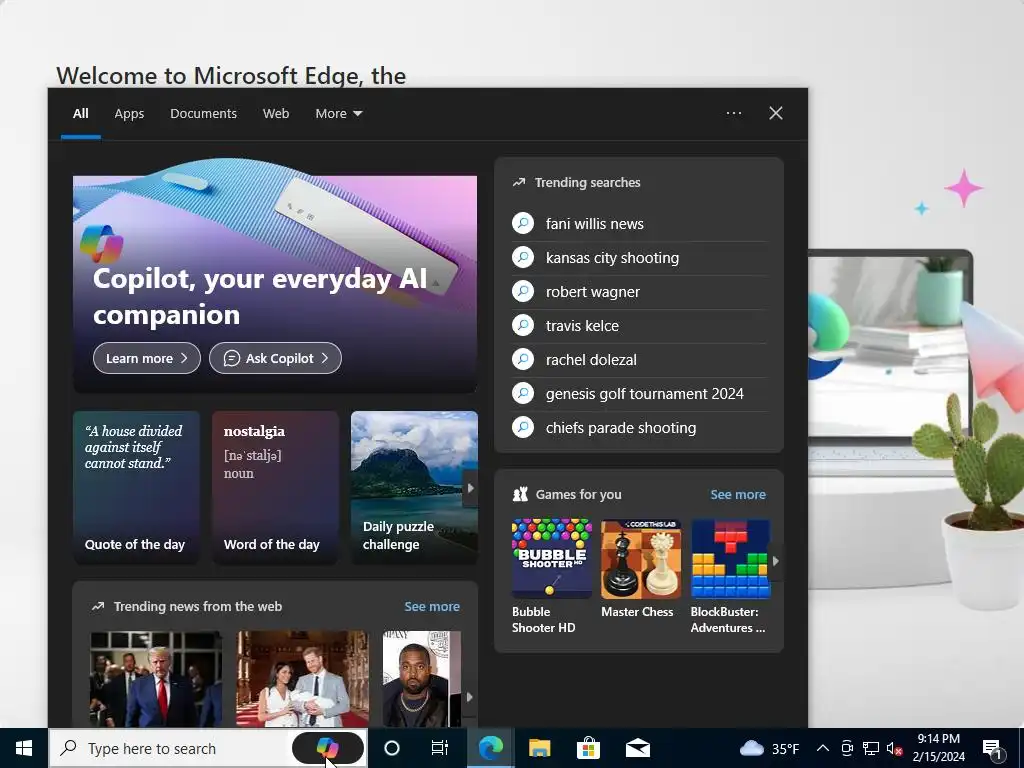Search for rachel dolezal
The height and width of the screenshot is (768, 1024).
pos(591,359)
